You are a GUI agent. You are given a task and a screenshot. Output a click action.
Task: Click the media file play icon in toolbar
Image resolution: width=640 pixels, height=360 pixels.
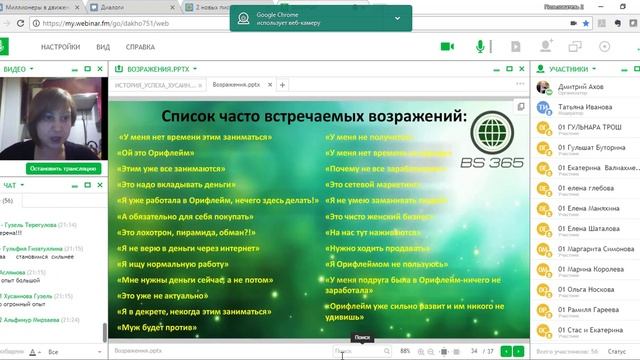[516, 47]
